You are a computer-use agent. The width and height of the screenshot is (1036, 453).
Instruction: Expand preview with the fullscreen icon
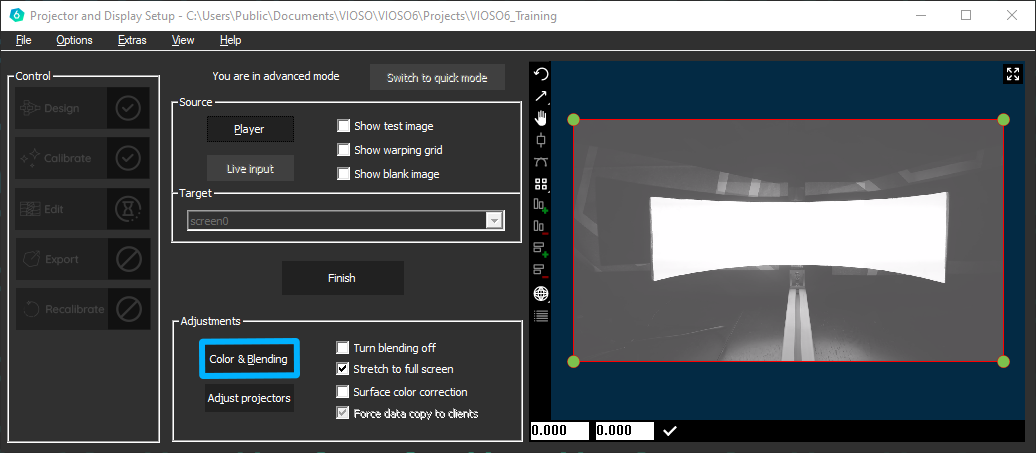tap(1012, 74)
